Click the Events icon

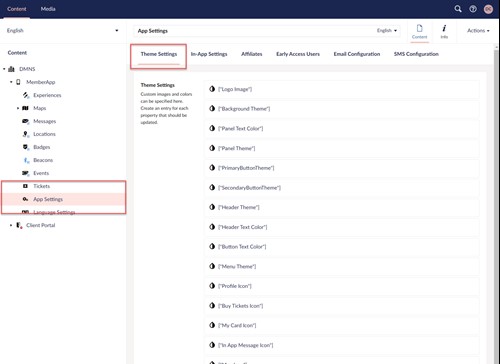point(26,173)
